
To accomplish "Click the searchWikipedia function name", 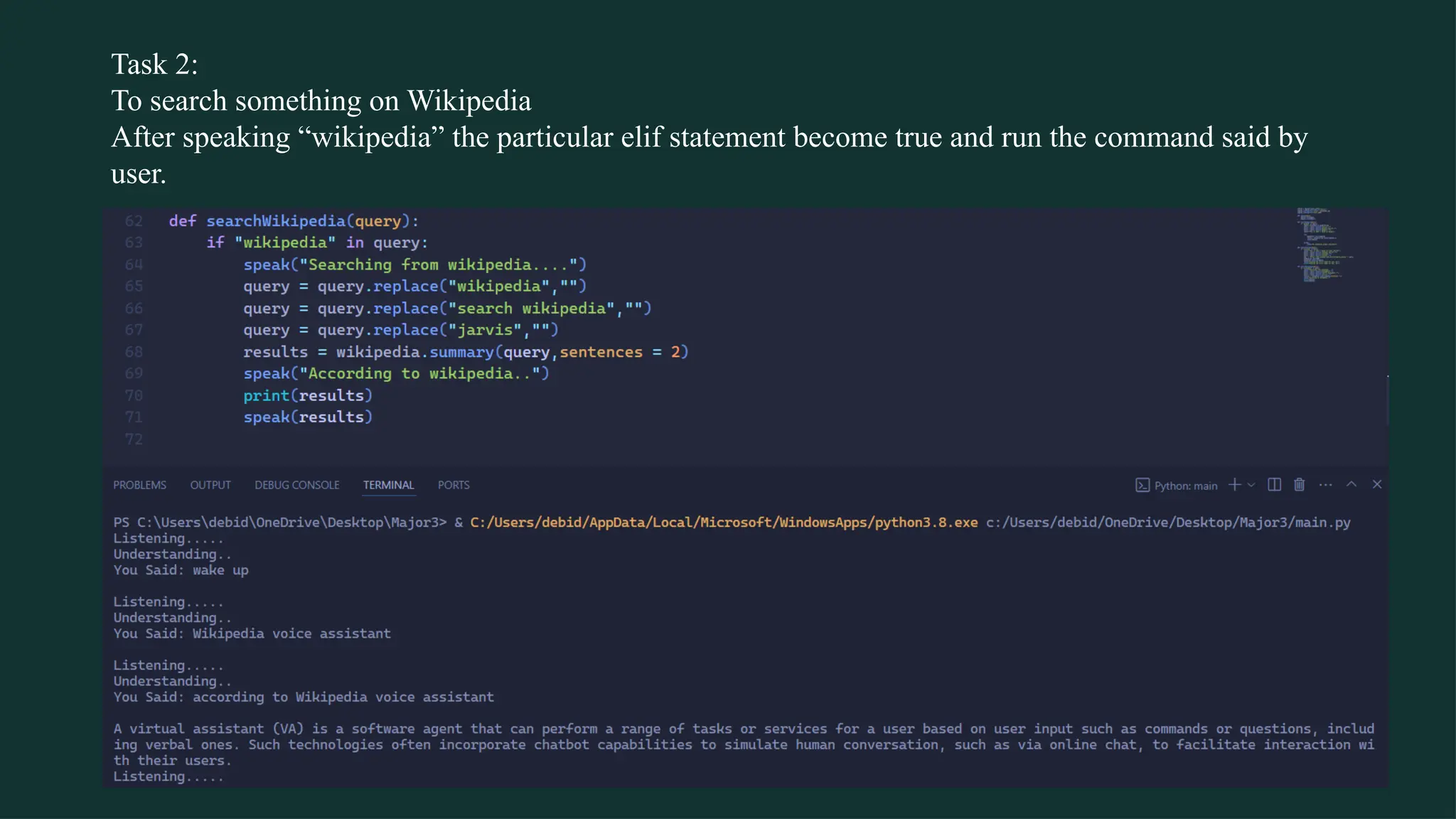I will coord(275,221).
